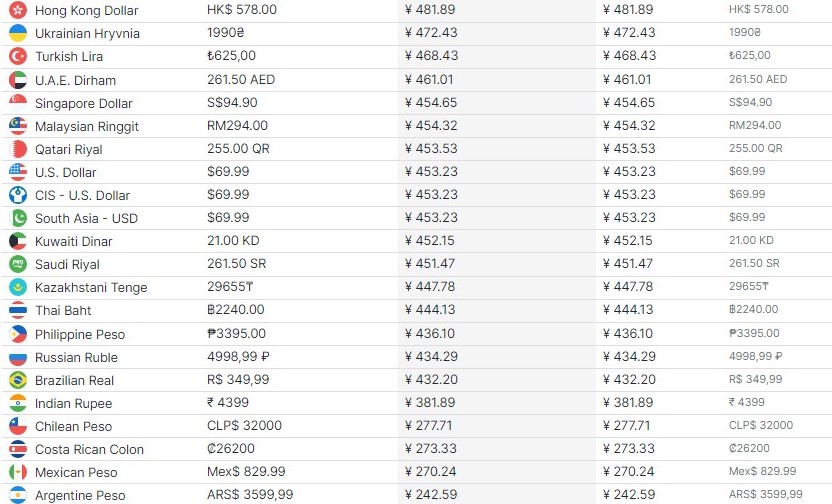Click the Brazilian flag icon

(18, 380)
